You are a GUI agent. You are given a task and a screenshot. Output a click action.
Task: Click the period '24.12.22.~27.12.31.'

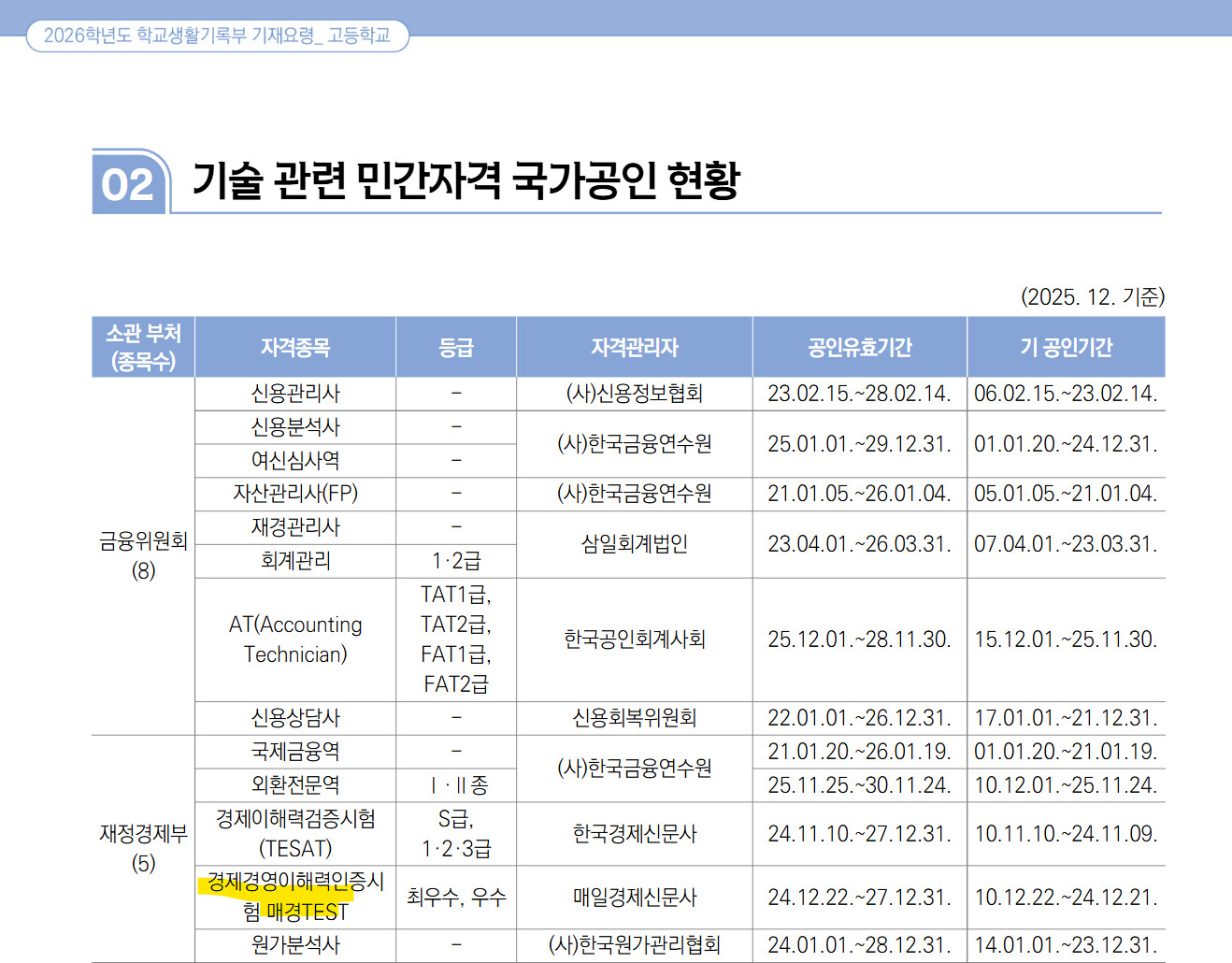click(860, 898)
